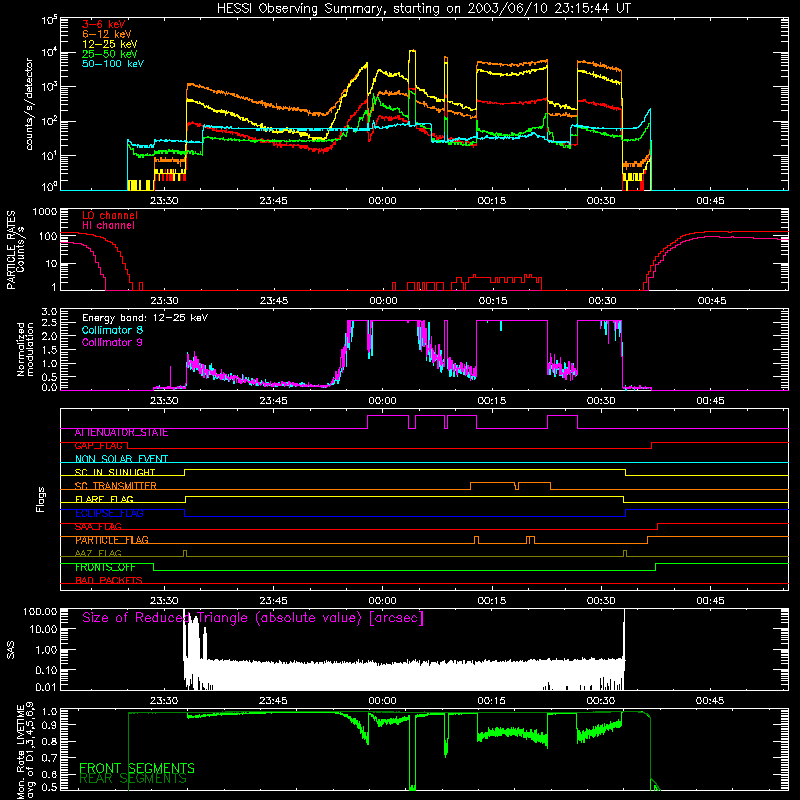Click the 00:00 time label under count-rate panel

pos(382,201)
